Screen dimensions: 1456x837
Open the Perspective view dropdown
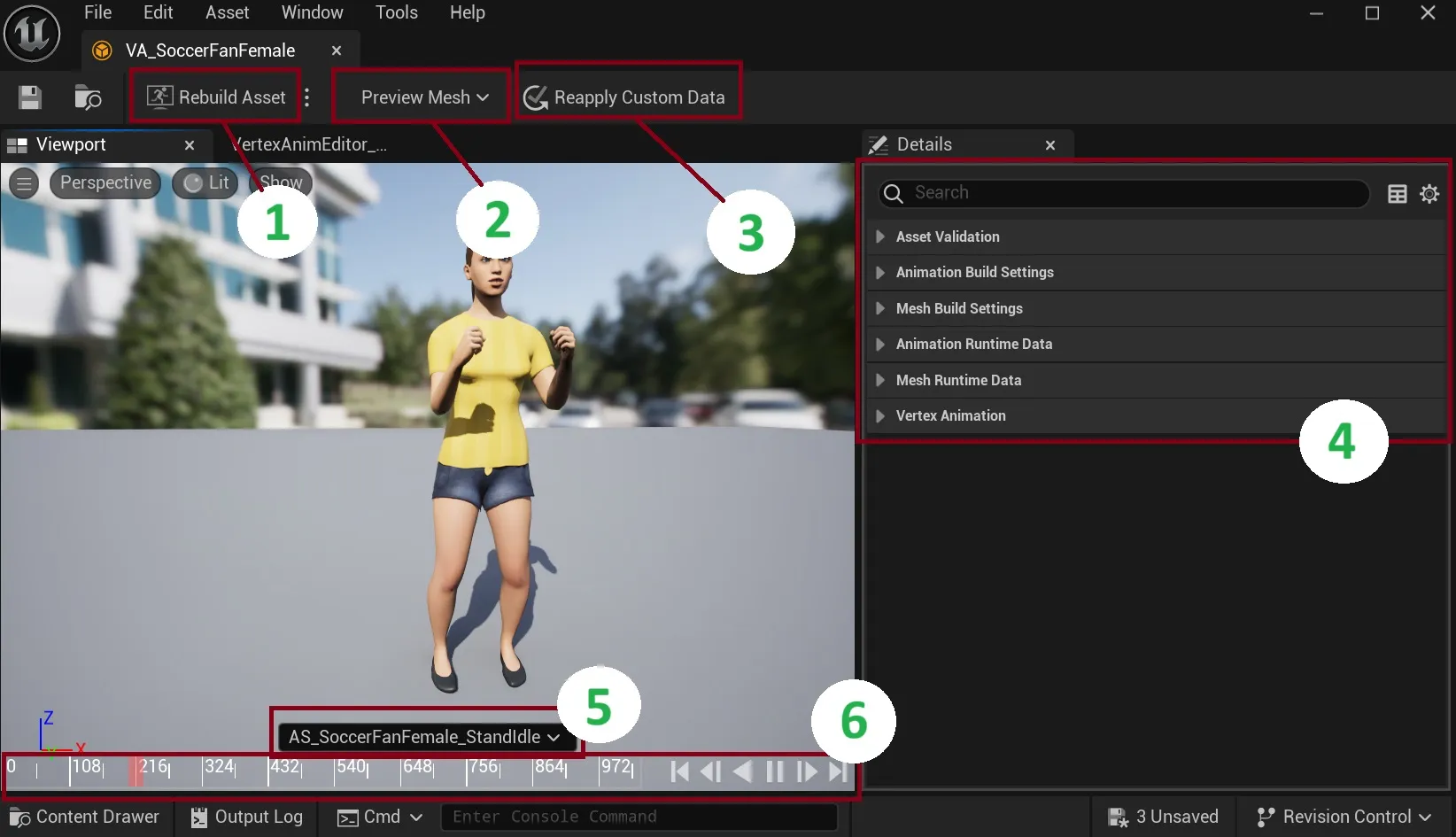105,182
